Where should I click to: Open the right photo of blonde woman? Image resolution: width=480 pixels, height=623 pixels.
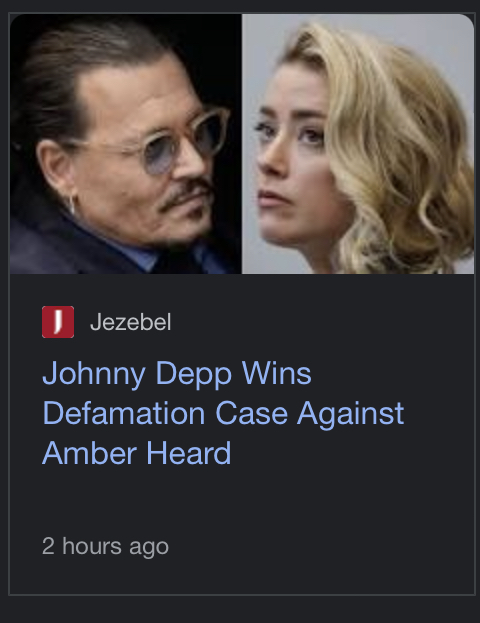click(x=358, y=144)
